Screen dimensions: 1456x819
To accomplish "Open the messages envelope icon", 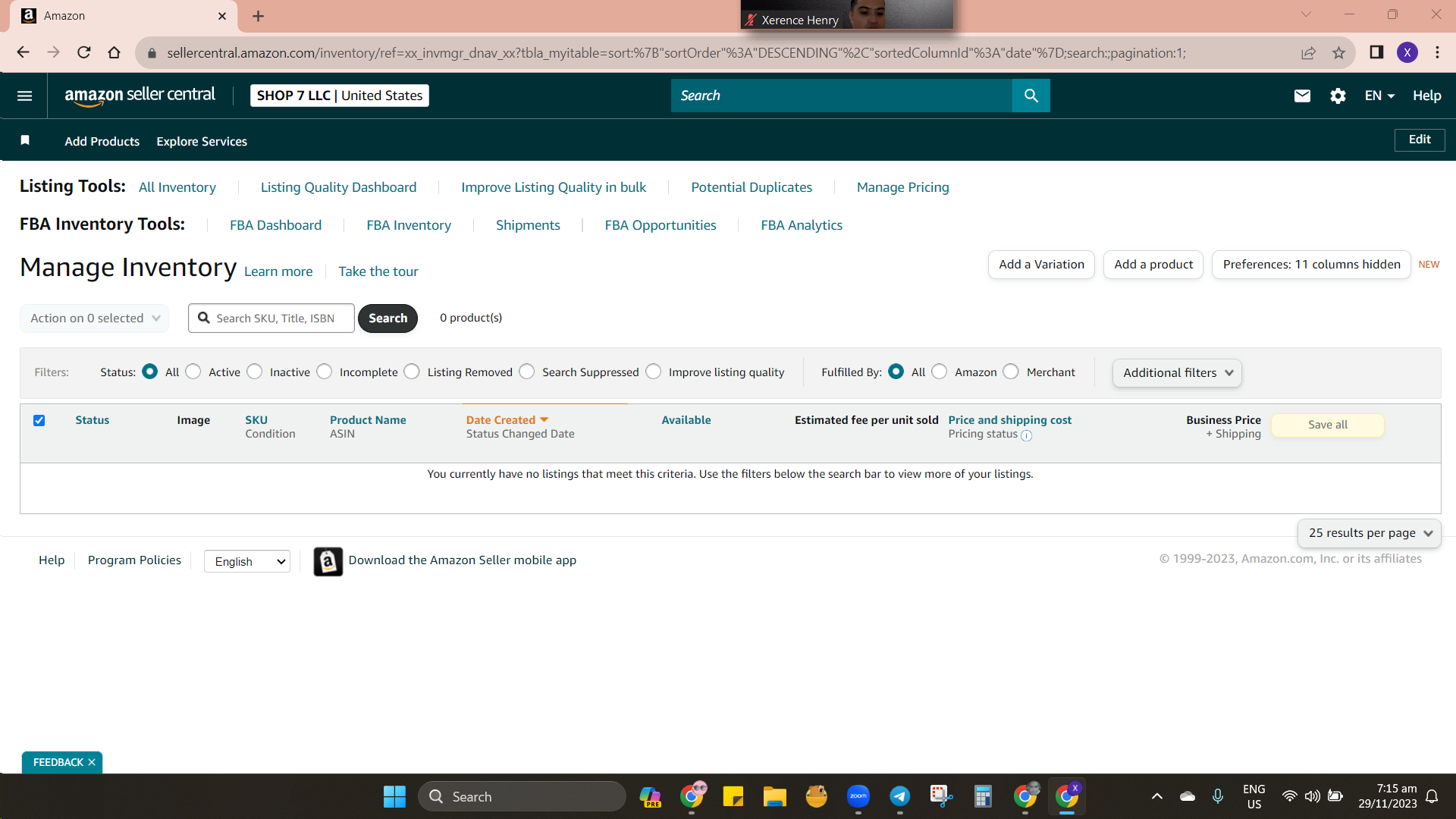I will 1302,96.
